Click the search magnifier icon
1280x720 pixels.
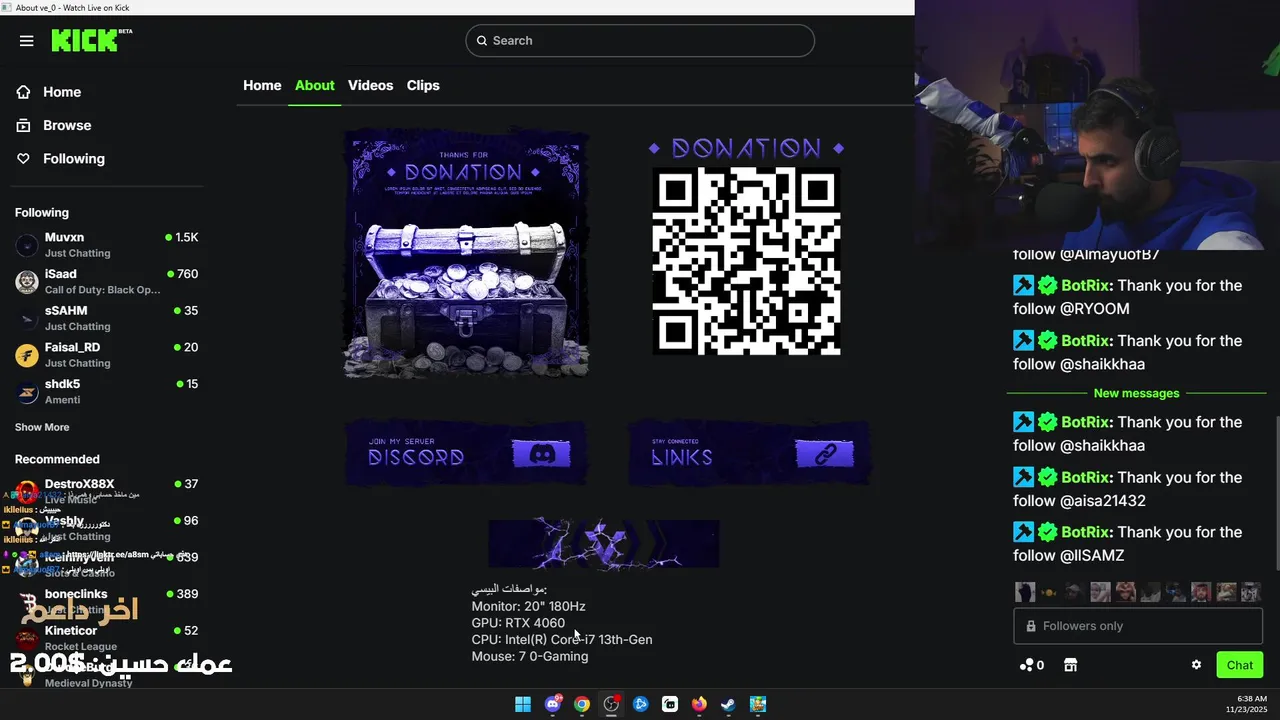pyautogui.click(x=482, y=41)
